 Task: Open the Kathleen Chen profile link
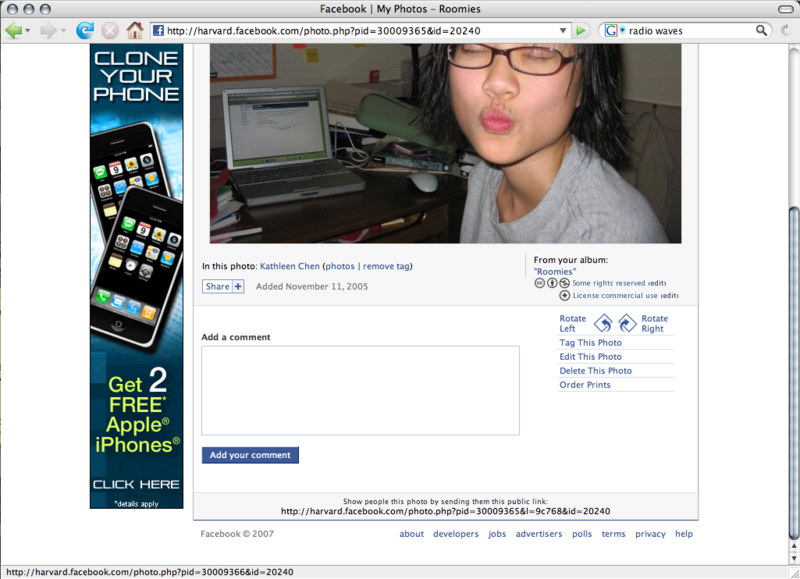pyautogui.click(x=290, y=266)
